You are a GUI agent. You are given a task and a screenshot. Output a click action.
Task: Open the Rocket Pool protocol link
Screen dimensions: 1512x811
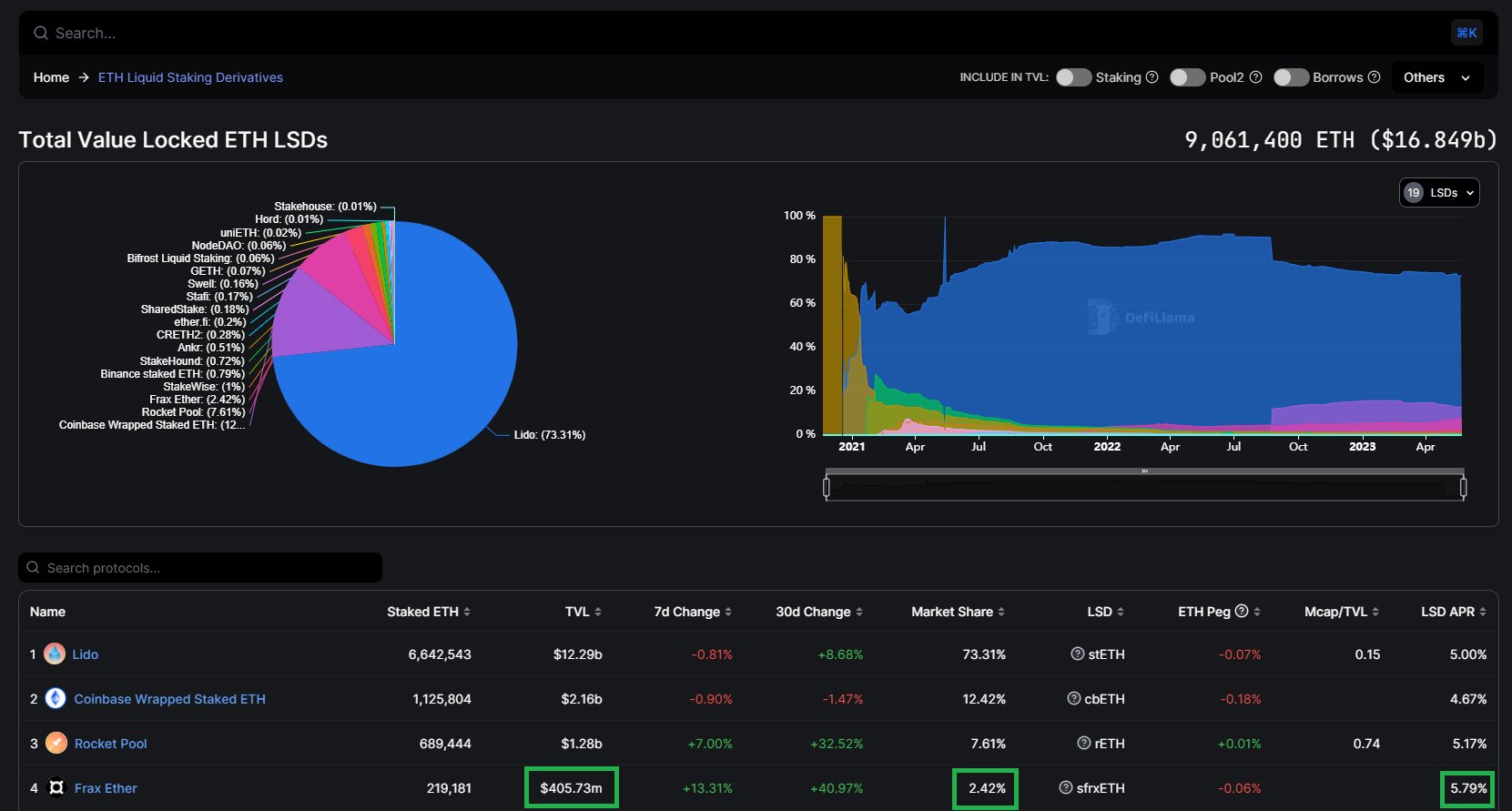110,743
